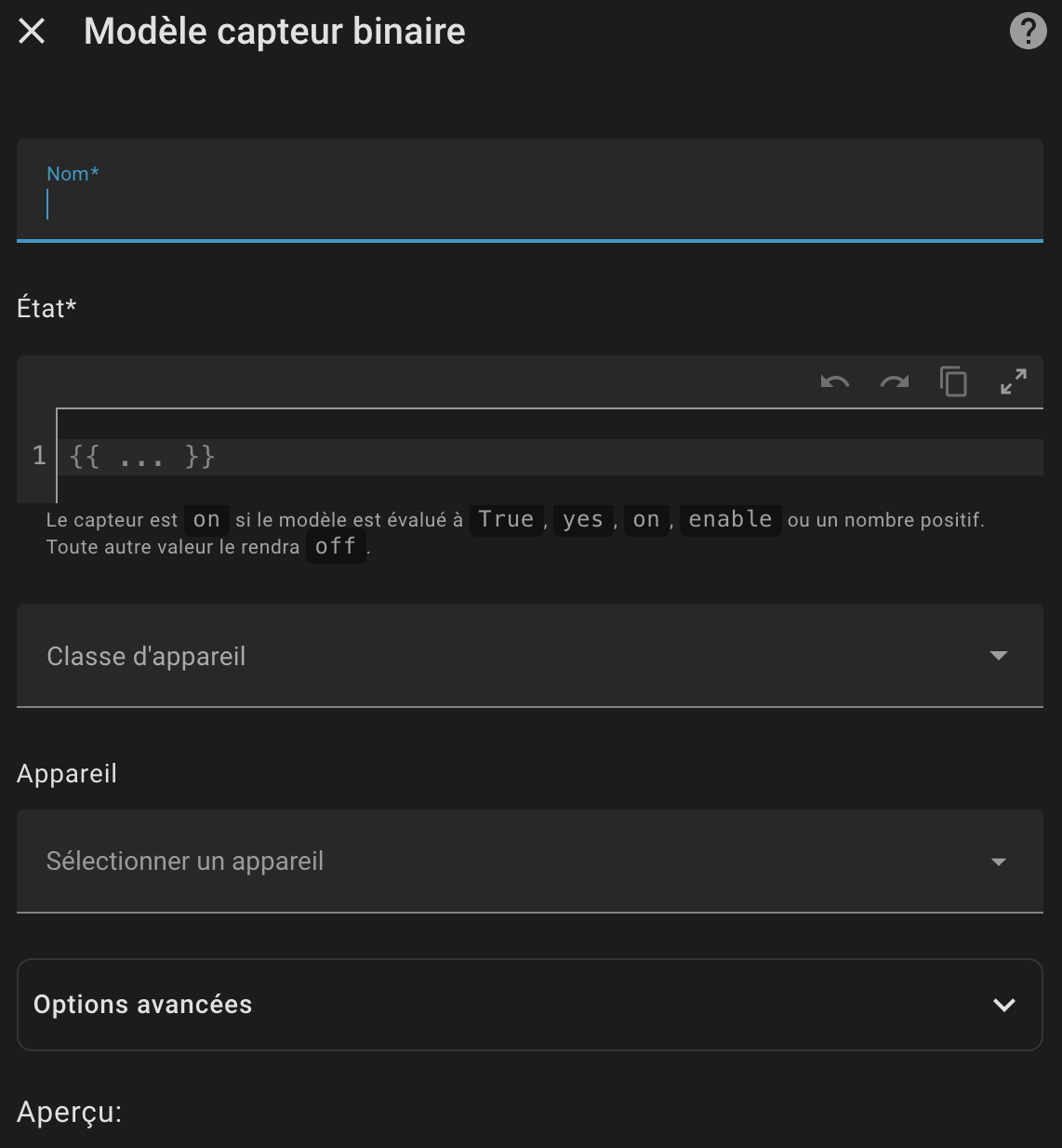The width and height of the screenshot is (1062, 1148).
Task: Open the Classe d'appareil dropdown
Action: click(502, 656)
